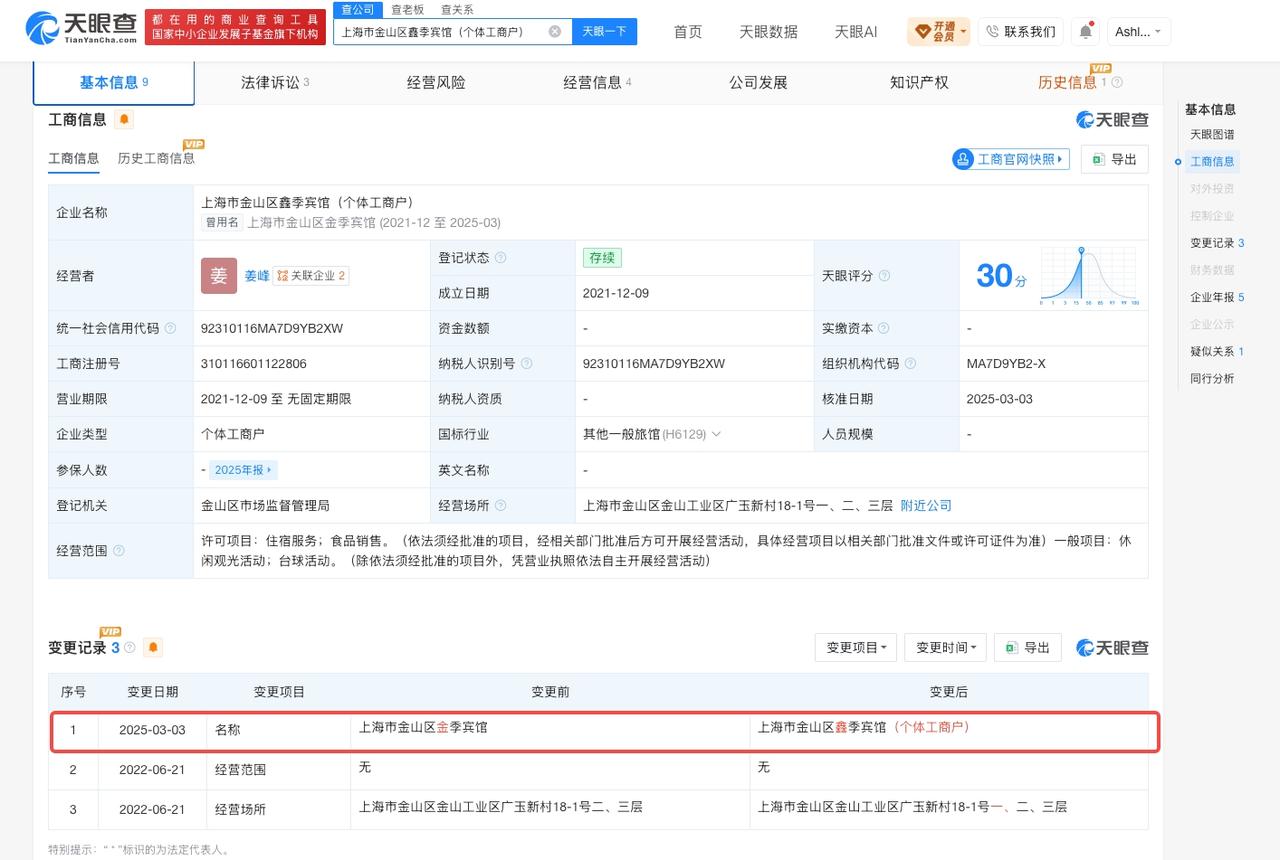Open the 关联企业 2 tag
The width and height of the screenshot is (1280, 860).
[311, 275]
